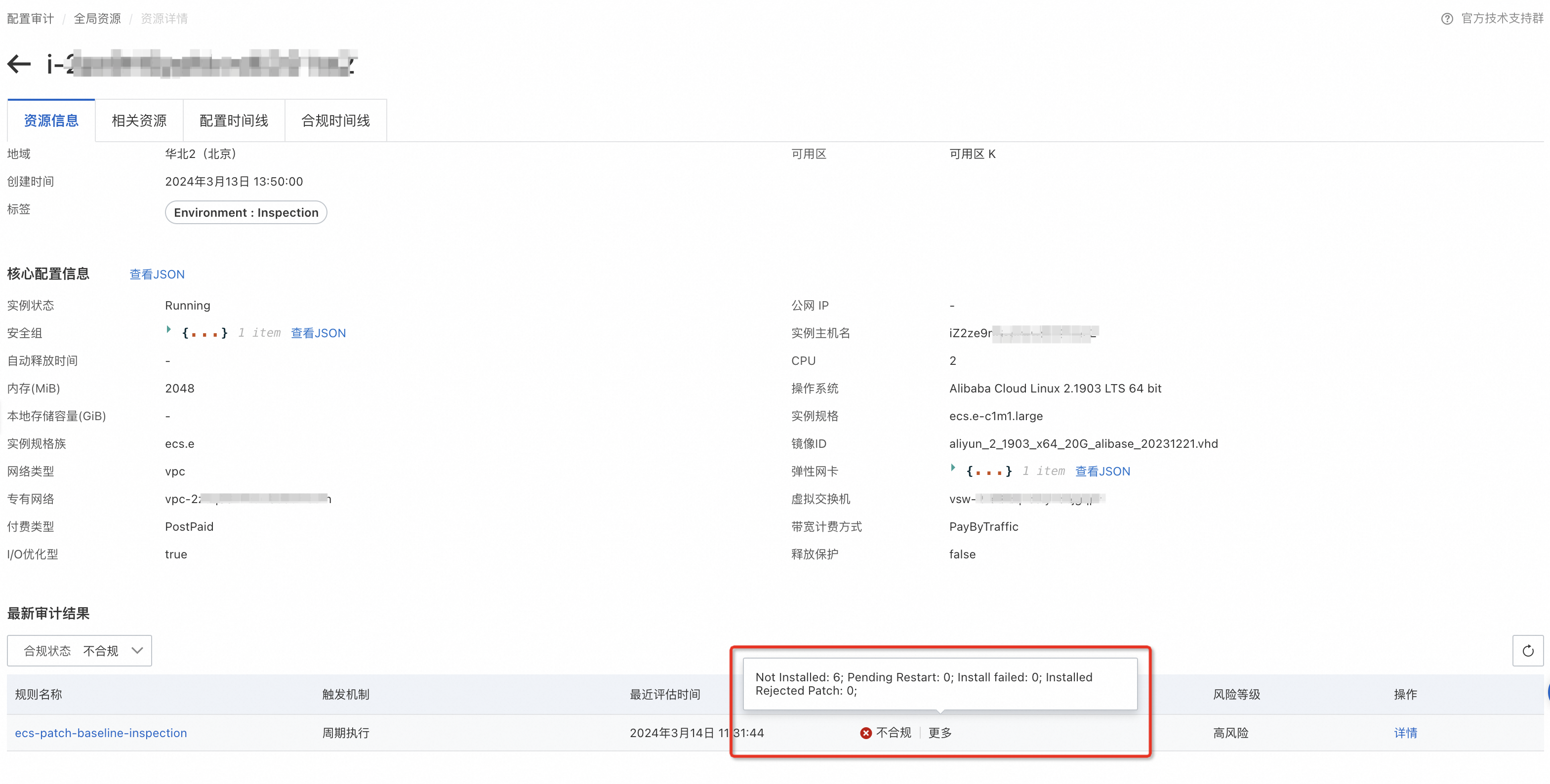Click 查看JSON link in 安全组 row
The width and height of the screenshot is (1550, 784).
coord(318,333)
